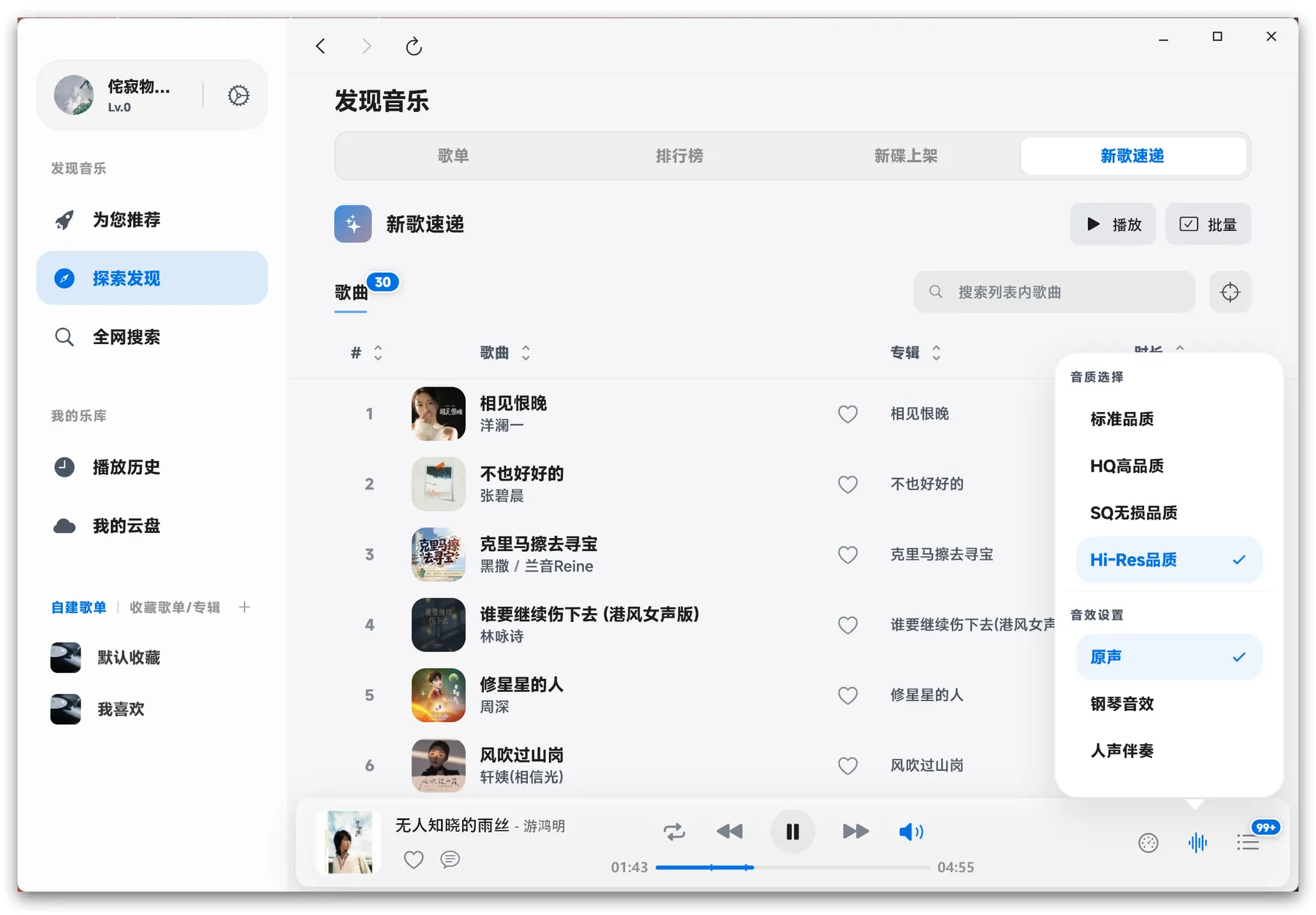Open the playback speed dial icon

(1148, 843)
